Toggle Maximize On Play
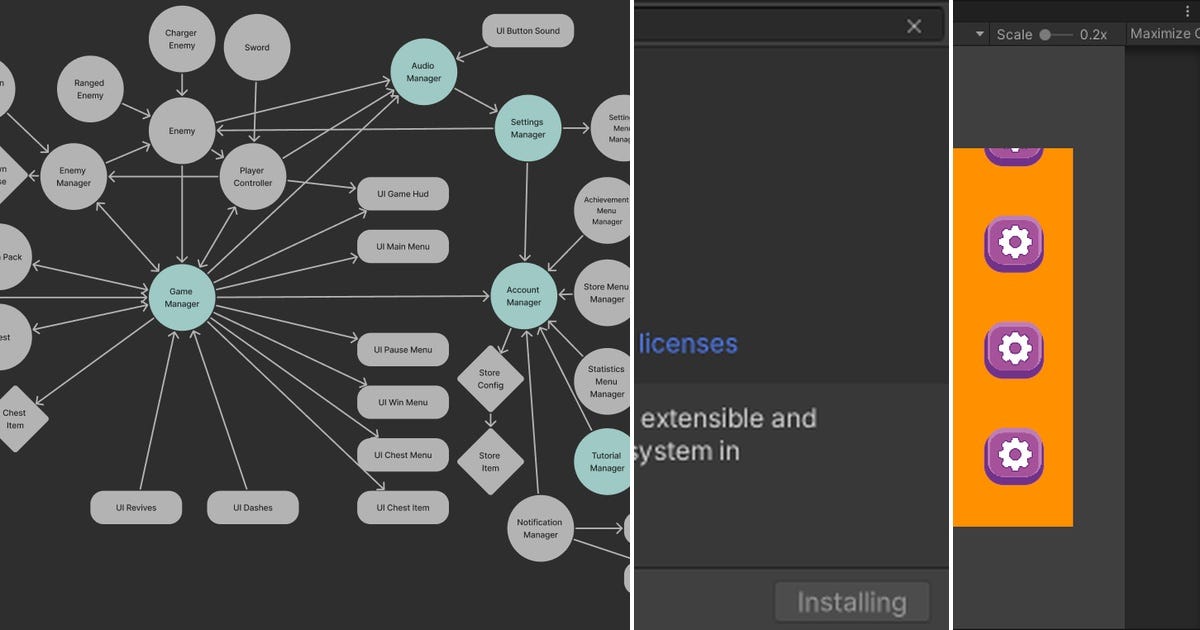Screen dimensions: 1200x630 pyautogui.click(x=1163, y=33)
